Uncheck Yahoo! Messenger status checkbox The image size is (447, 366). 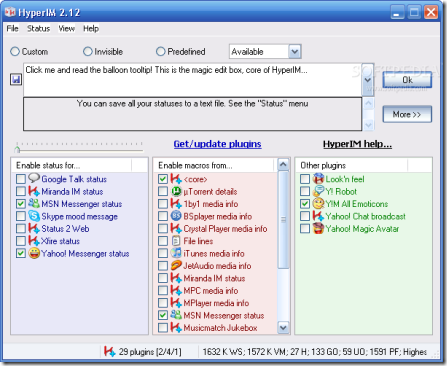[x=21, y=253]
